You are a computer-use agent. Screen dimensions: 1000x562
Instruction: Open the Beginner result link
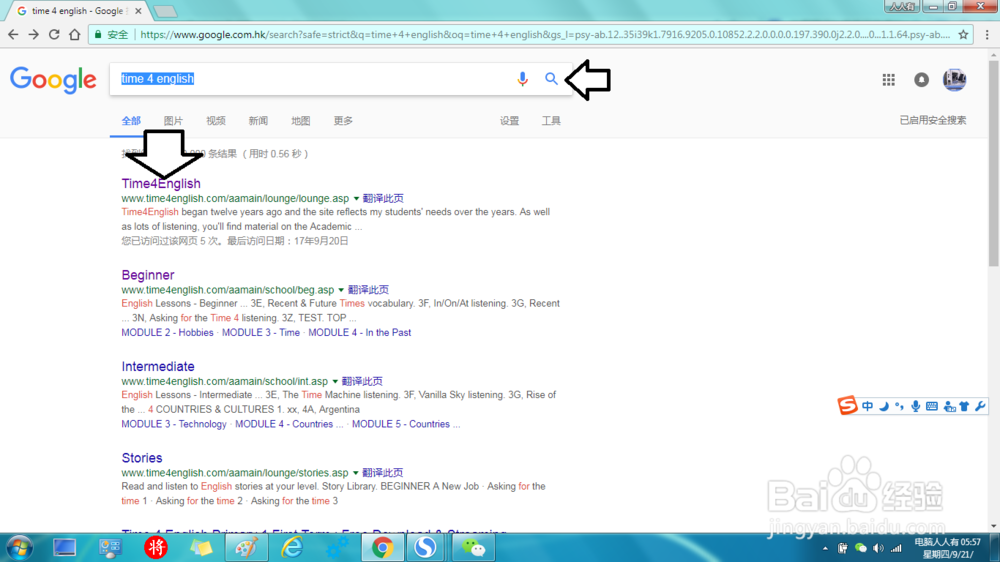pos(148,275)
